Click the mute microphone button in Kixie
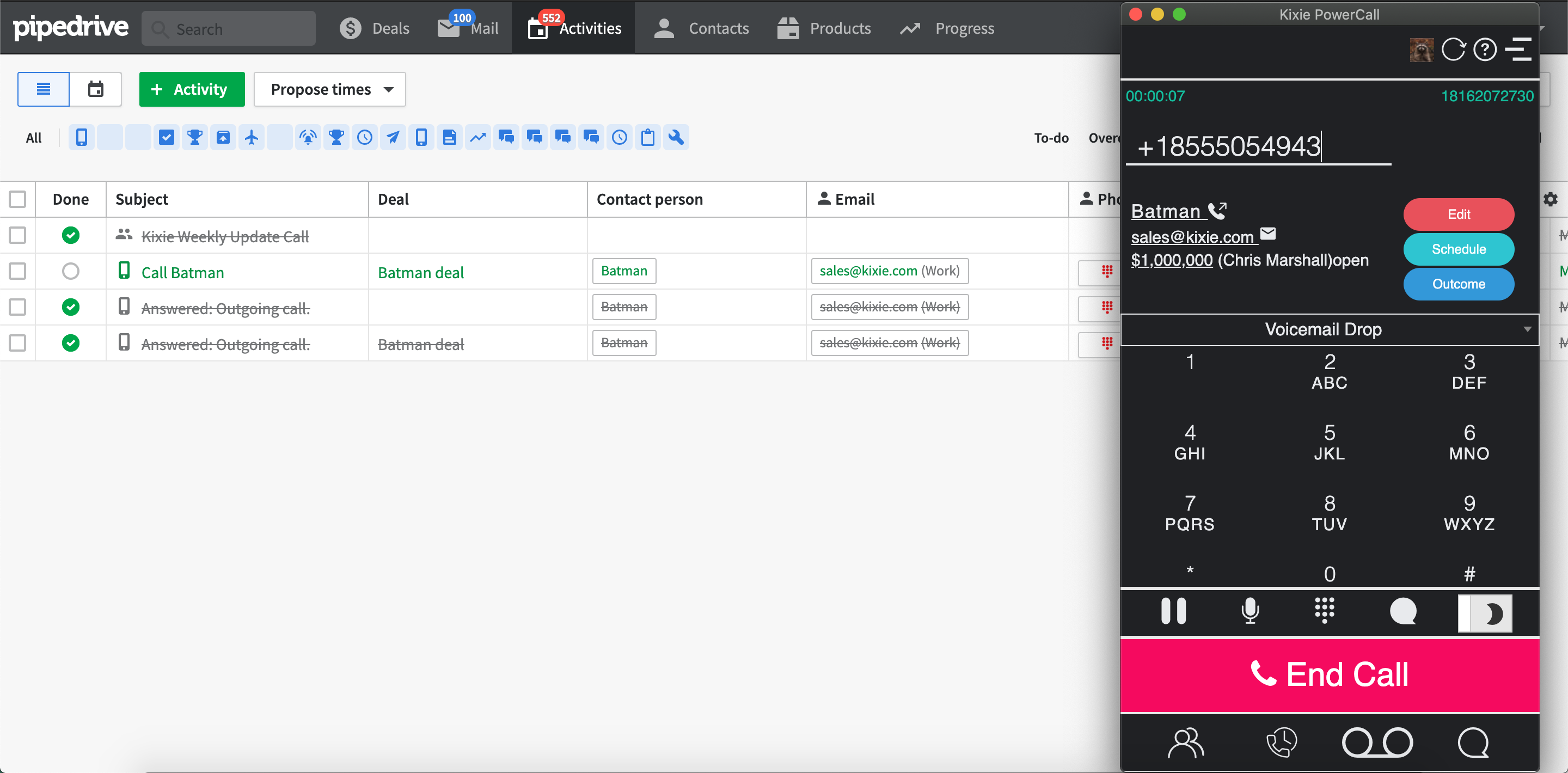1568x773 pixels. (1250, 611)
